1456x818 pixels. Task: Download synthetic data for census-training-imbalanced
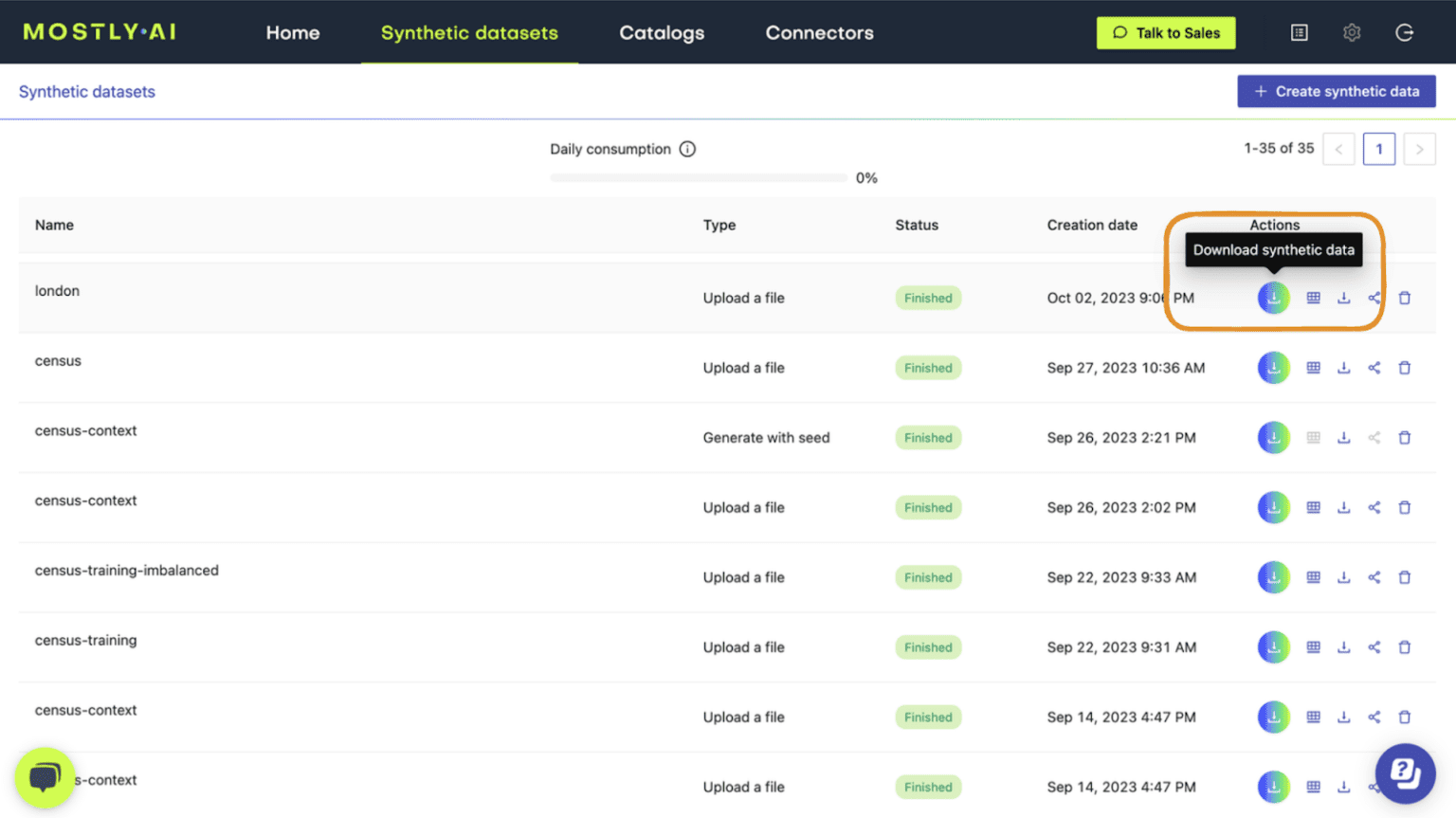[x=1273, y=577]
